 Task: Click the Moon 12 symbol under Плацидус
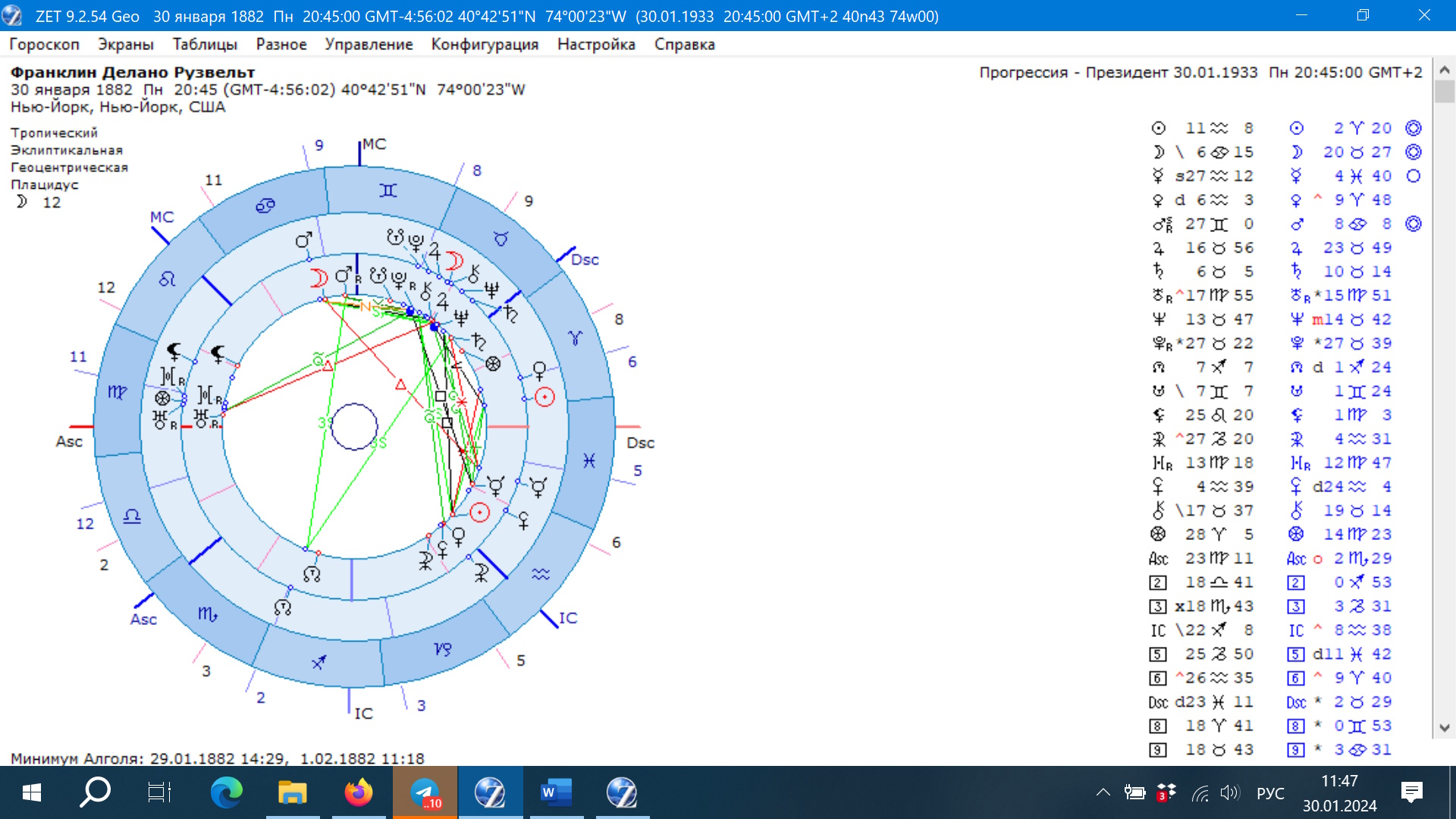coord(23,202)
